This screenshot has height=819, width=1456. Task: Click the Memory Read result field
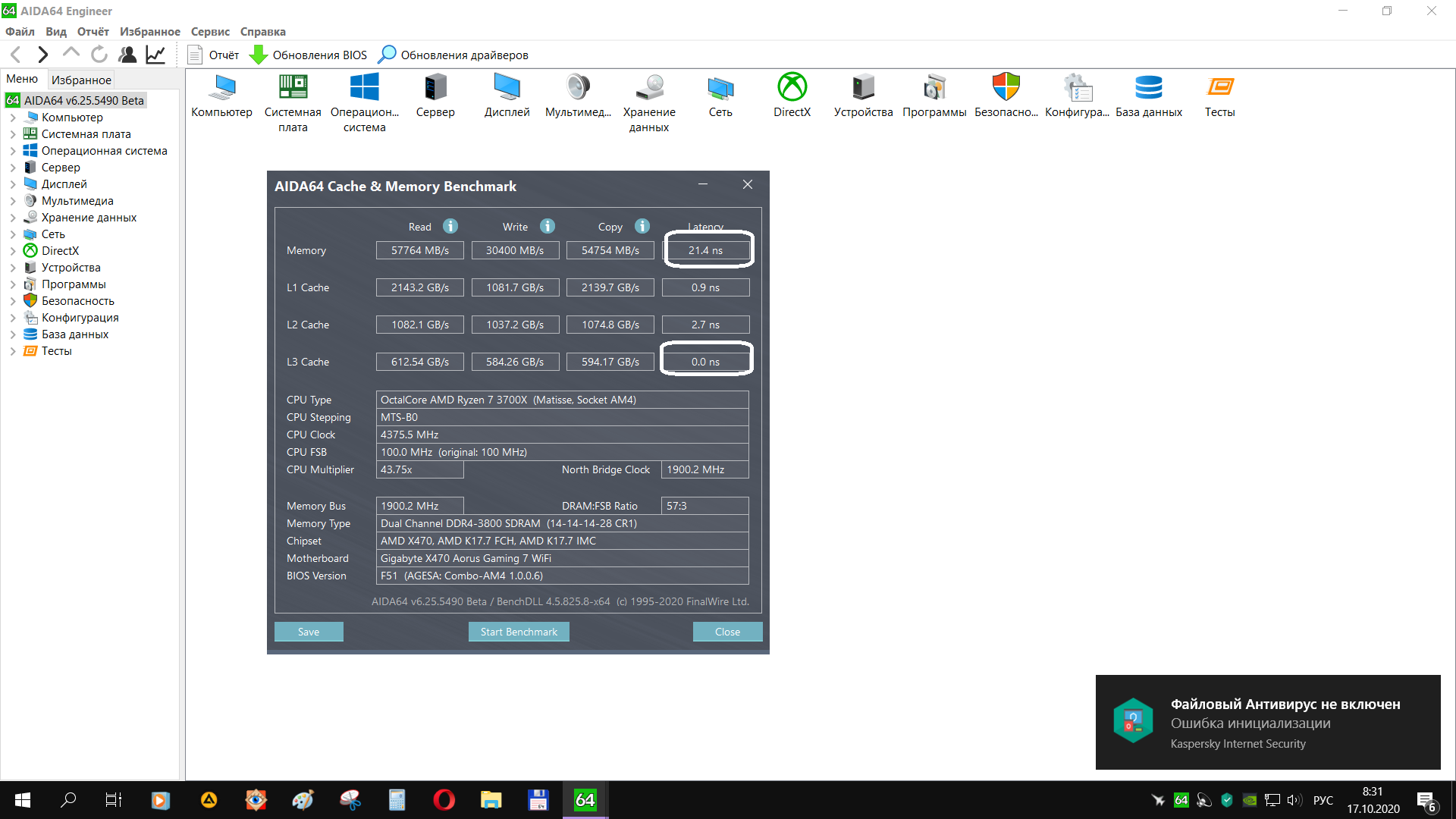[419, 250]
